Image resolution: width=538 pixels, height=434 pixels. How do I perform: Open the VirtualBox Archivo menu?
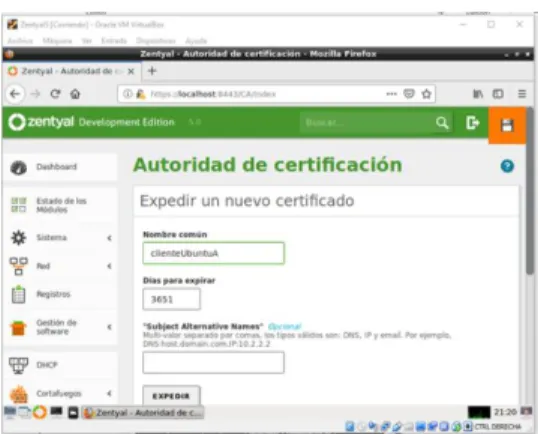(x=20, y=41)
